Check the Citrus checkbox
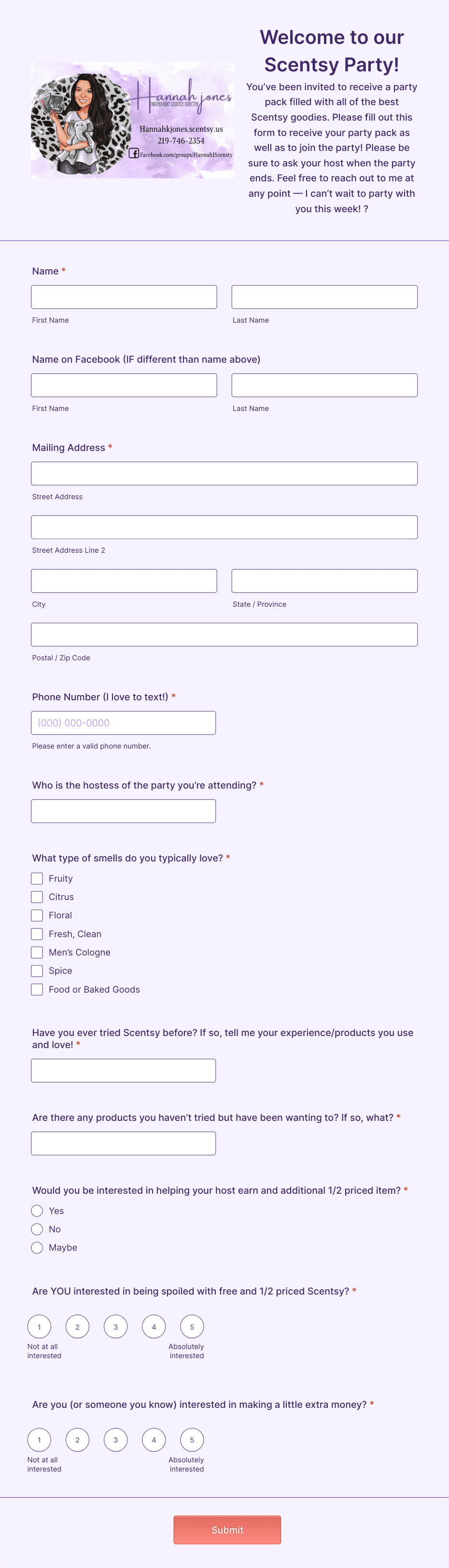 [x=37, y=897]
